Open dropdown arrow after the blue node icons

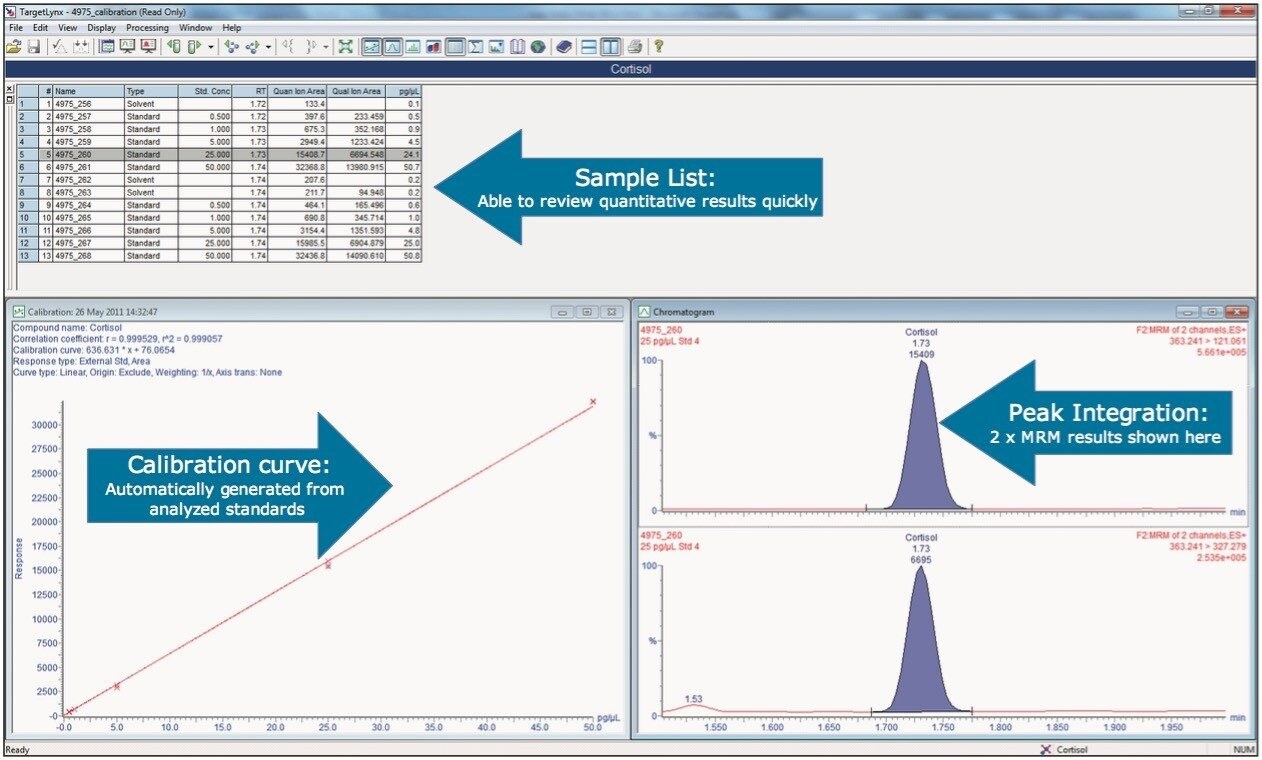pos(268,47)
